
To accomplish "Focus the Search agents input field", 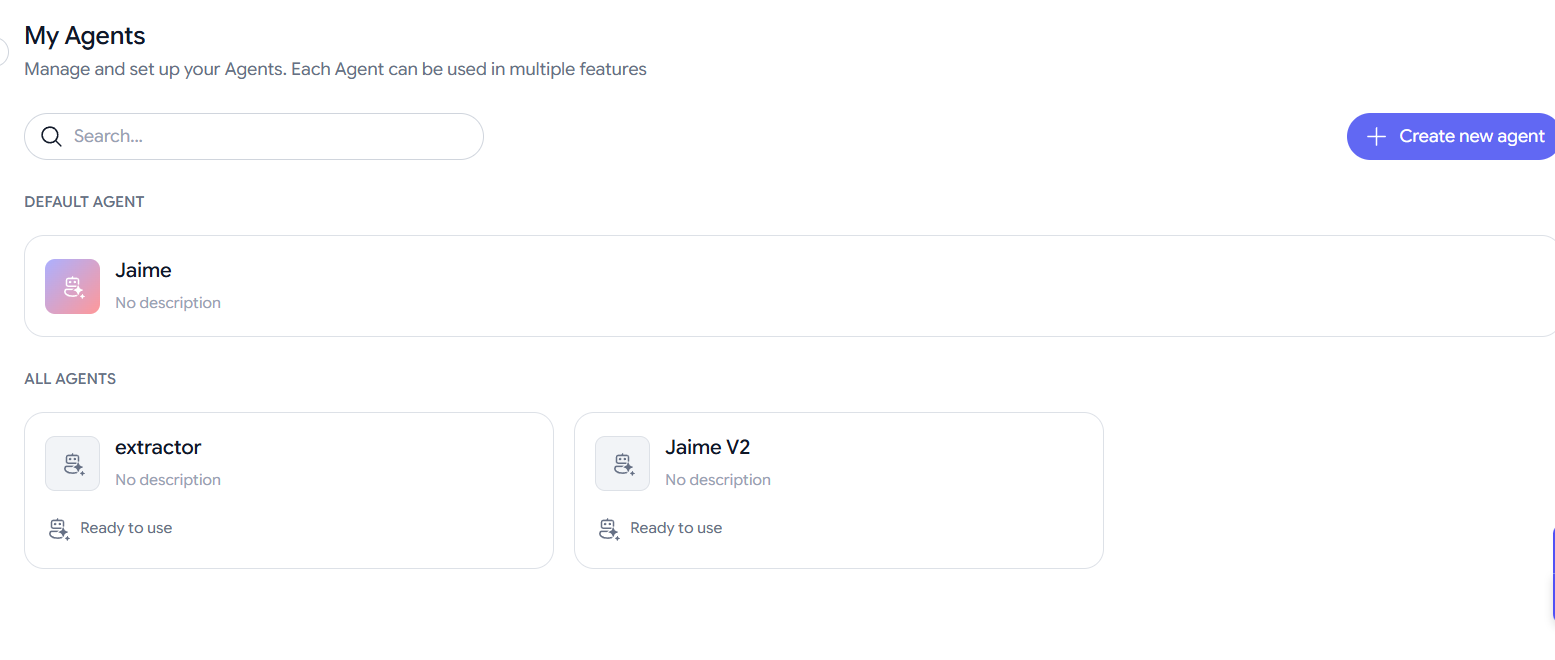I will (254, 136).
